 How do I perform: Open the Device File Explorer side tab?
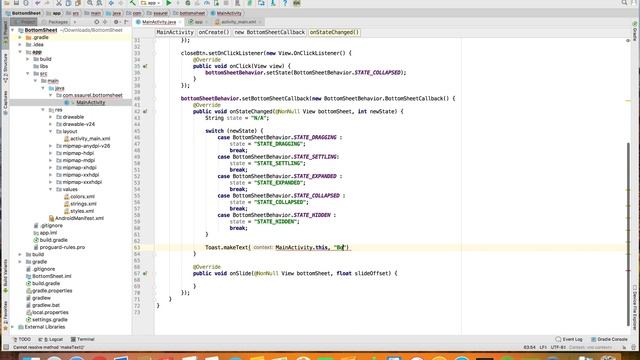click(635, 307)
